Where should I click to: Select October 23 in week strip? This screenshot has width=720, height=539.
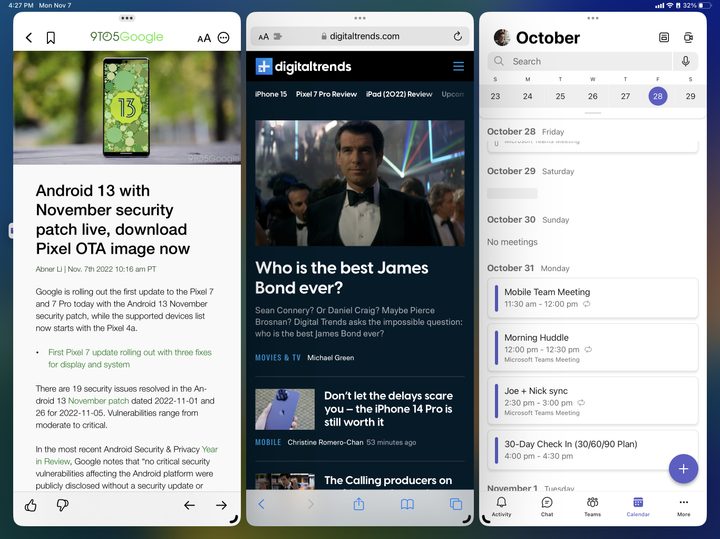[495, 96]
